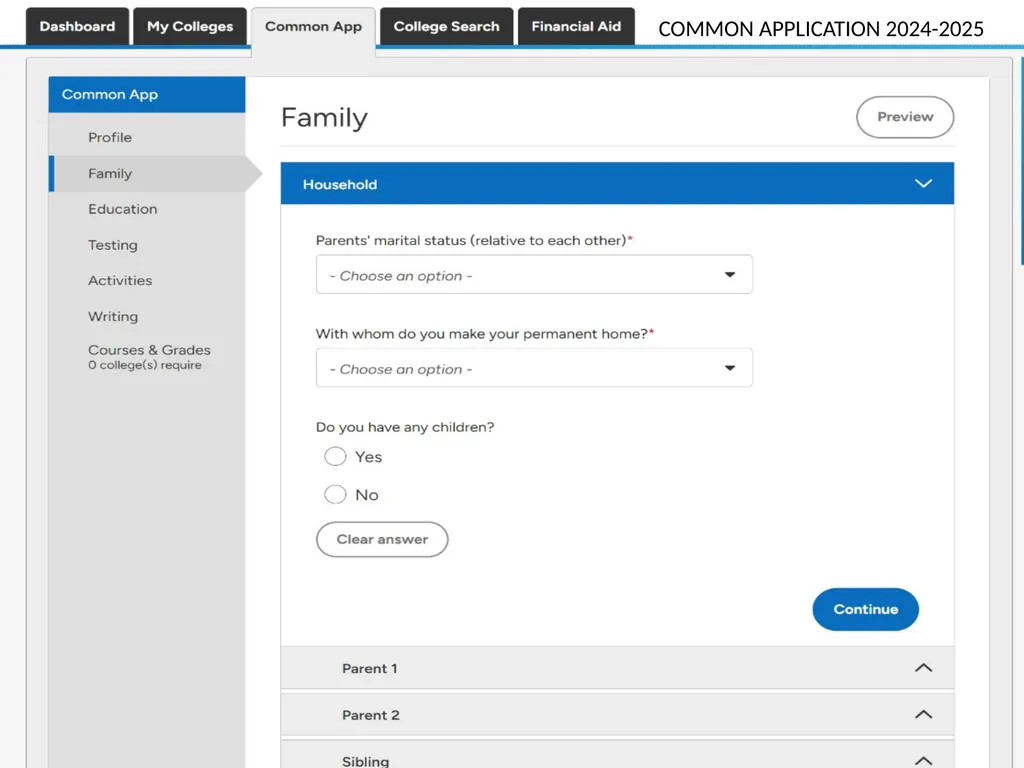Go to Financial Aid tab
This screenshot has width=1024, height=768.
[x=576, y=26]
